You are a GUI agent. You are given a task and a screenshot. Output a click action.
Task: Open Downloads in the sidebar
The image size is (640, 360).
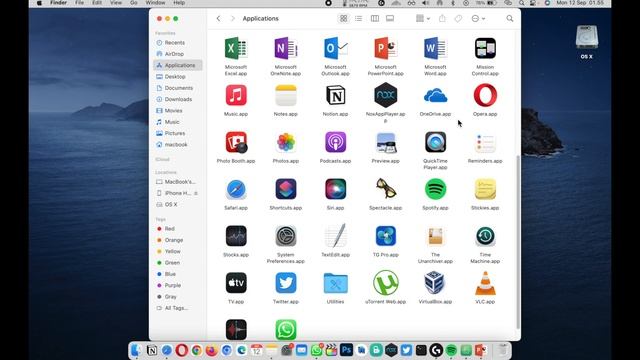(x=178, y=99)
